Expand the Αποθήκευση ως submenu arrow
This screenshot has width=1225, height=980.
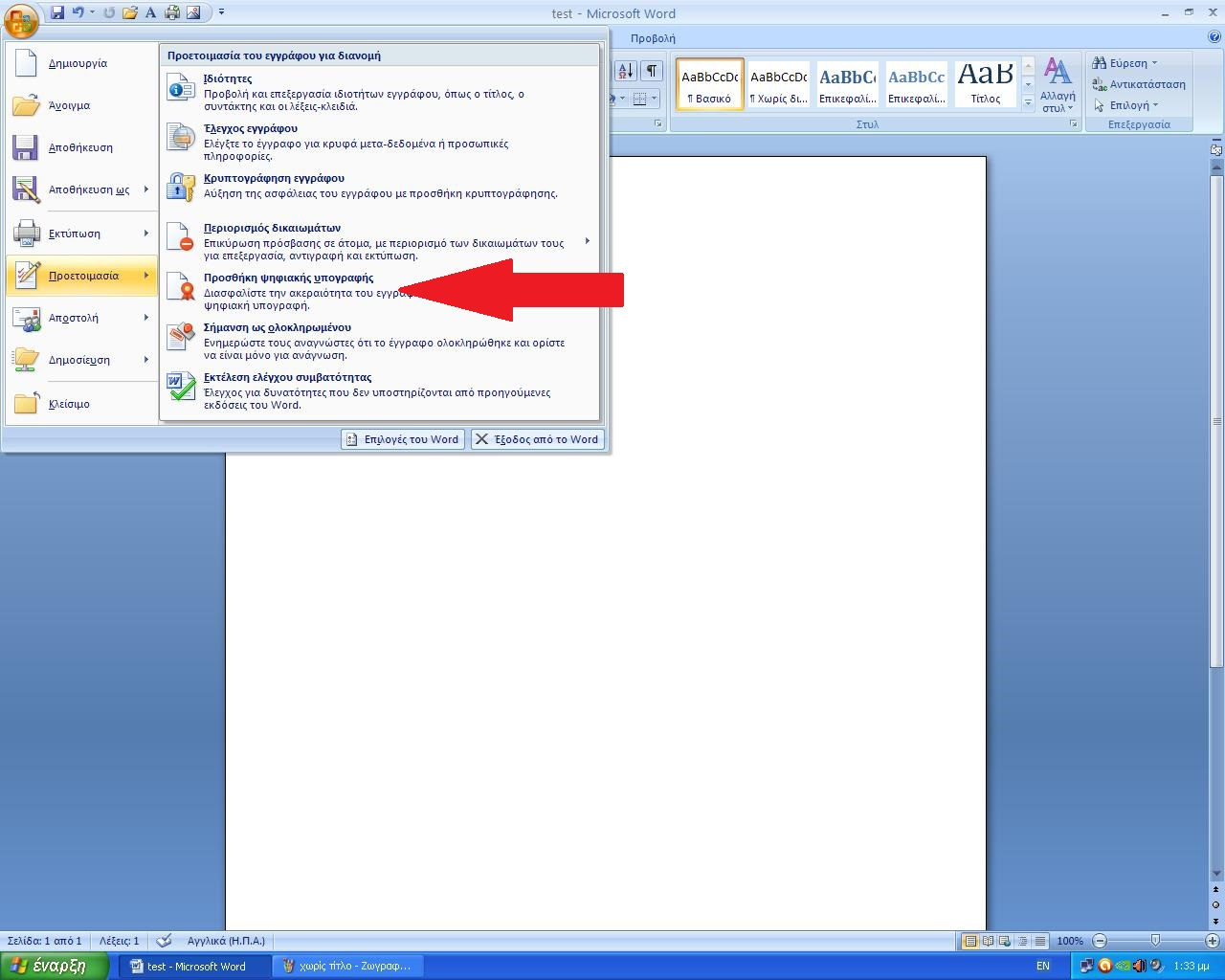146,189
